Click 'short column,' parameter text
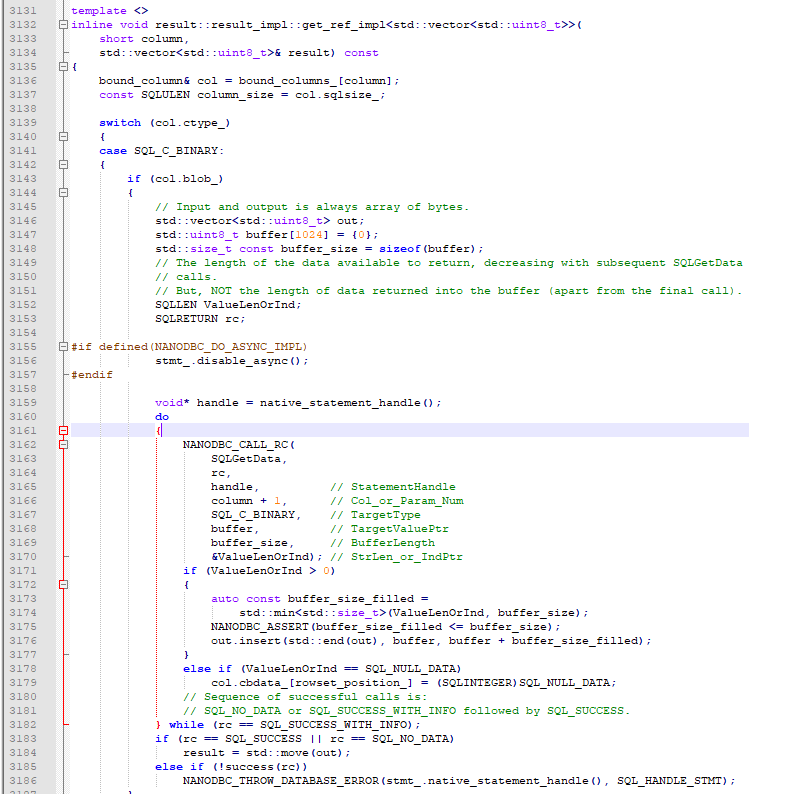This screenshot has height=794, width=800. 144,39
